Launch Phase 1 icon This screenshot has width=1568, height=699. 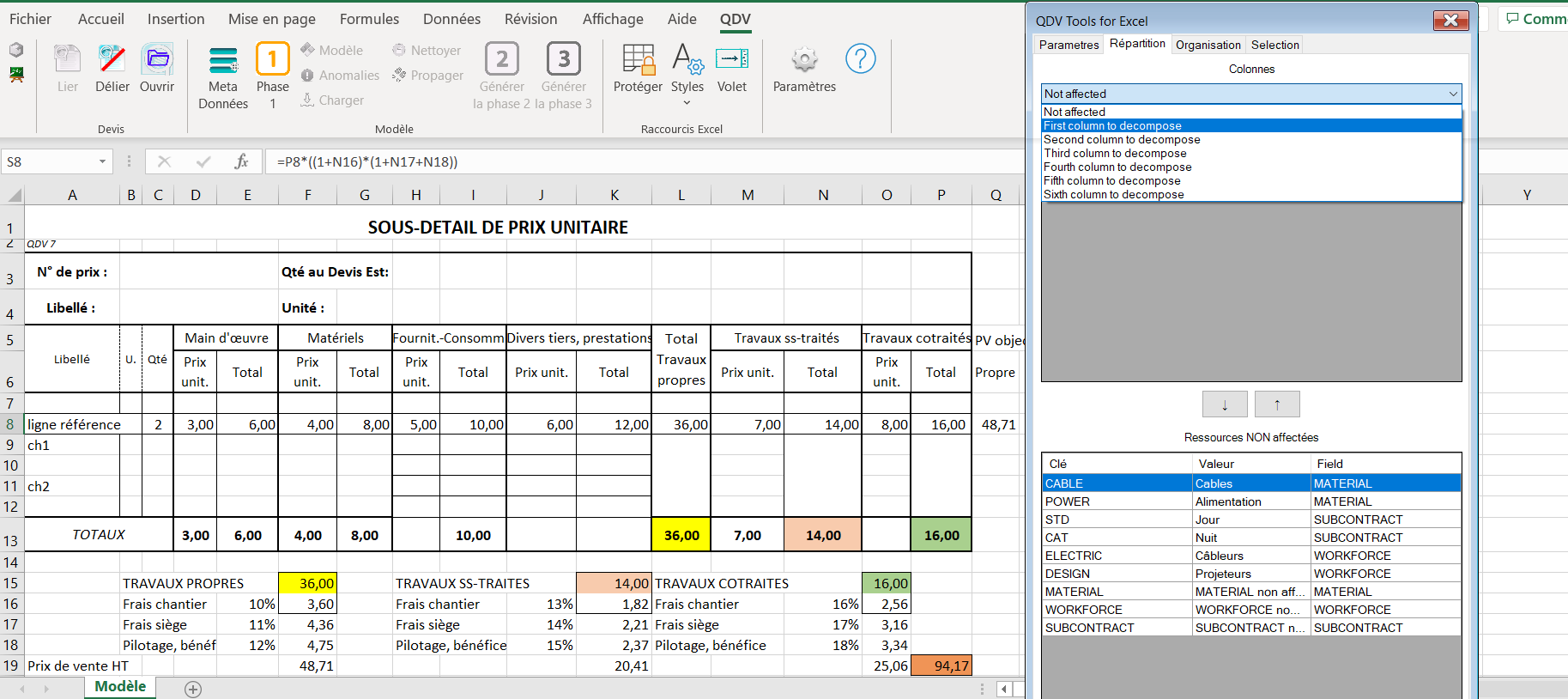click(x=273, y=59)
